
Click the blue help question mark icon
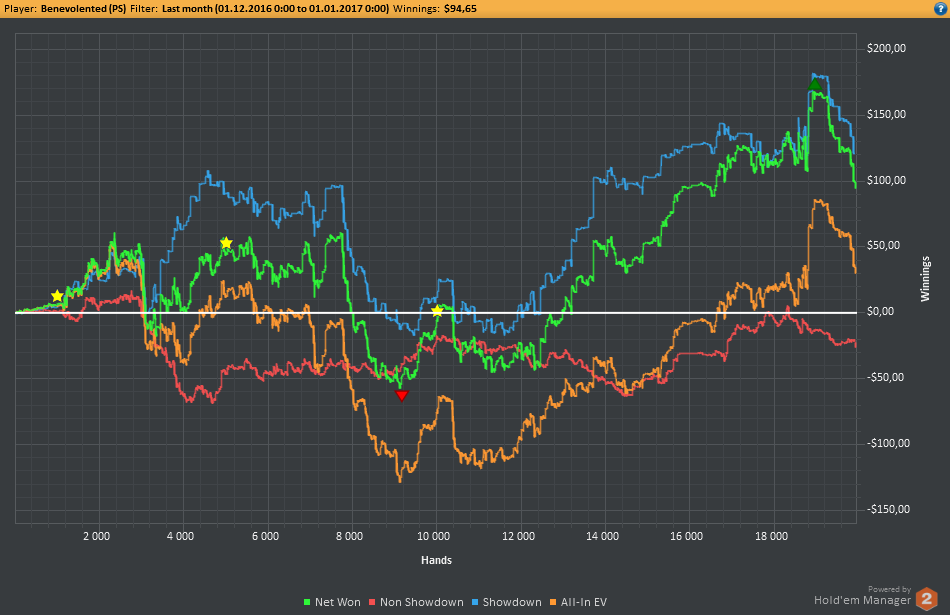pos(938,8)
